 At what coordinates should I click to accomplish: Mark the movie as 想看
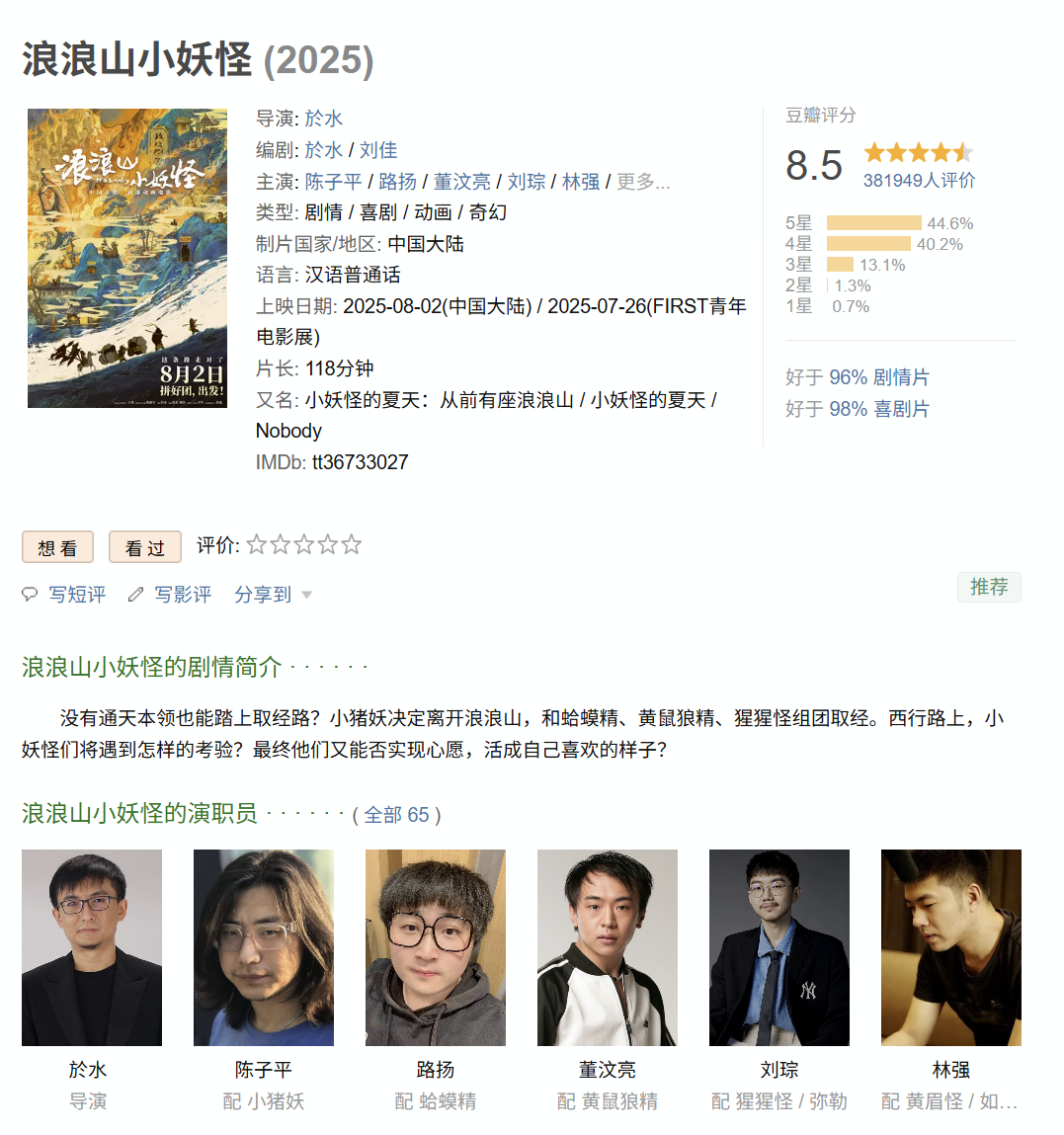click(58, 547)
